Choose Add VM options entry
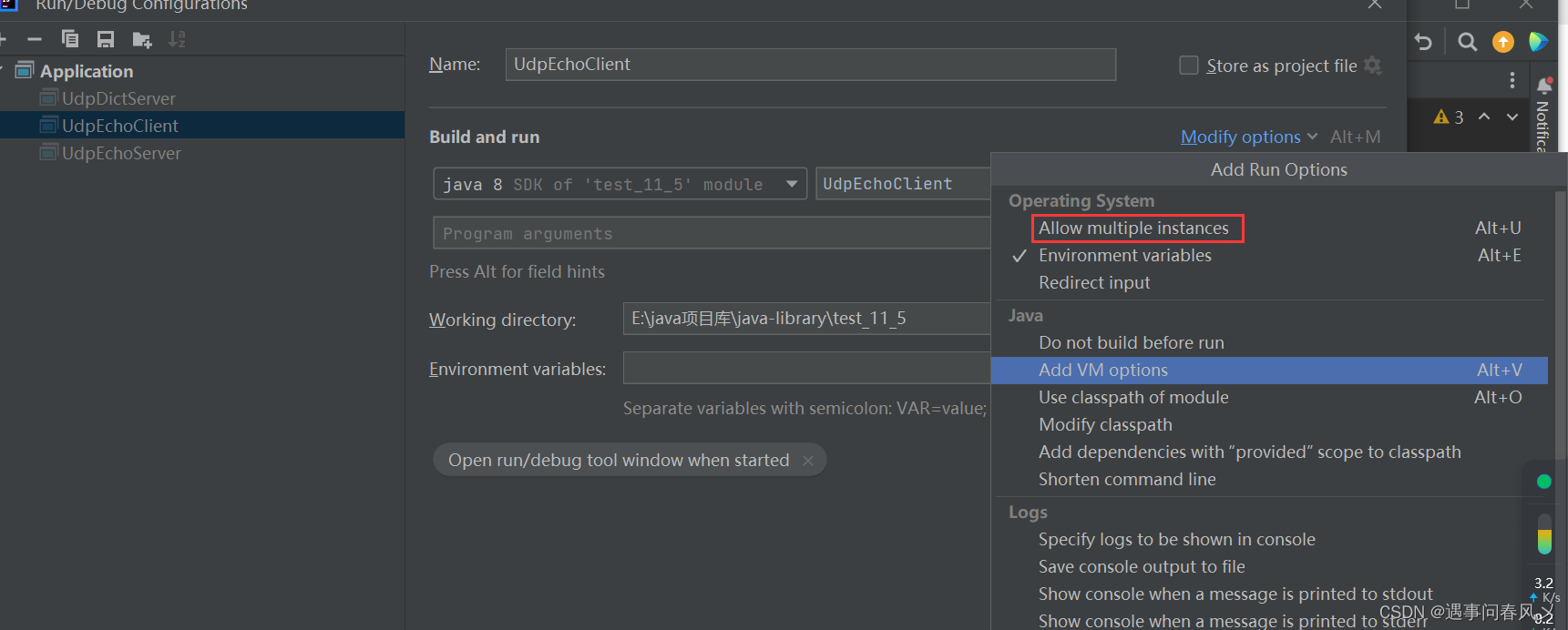1568x630 pixels. coord(1268,371)
